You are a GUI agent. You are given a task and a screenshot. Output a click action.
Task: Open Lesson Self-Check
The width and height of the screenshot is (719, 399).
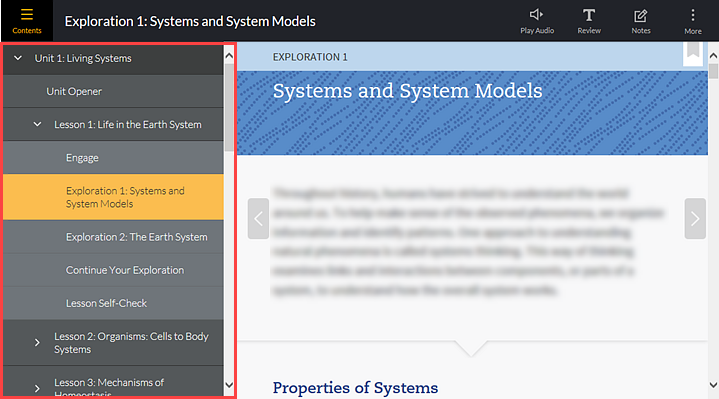113,303
